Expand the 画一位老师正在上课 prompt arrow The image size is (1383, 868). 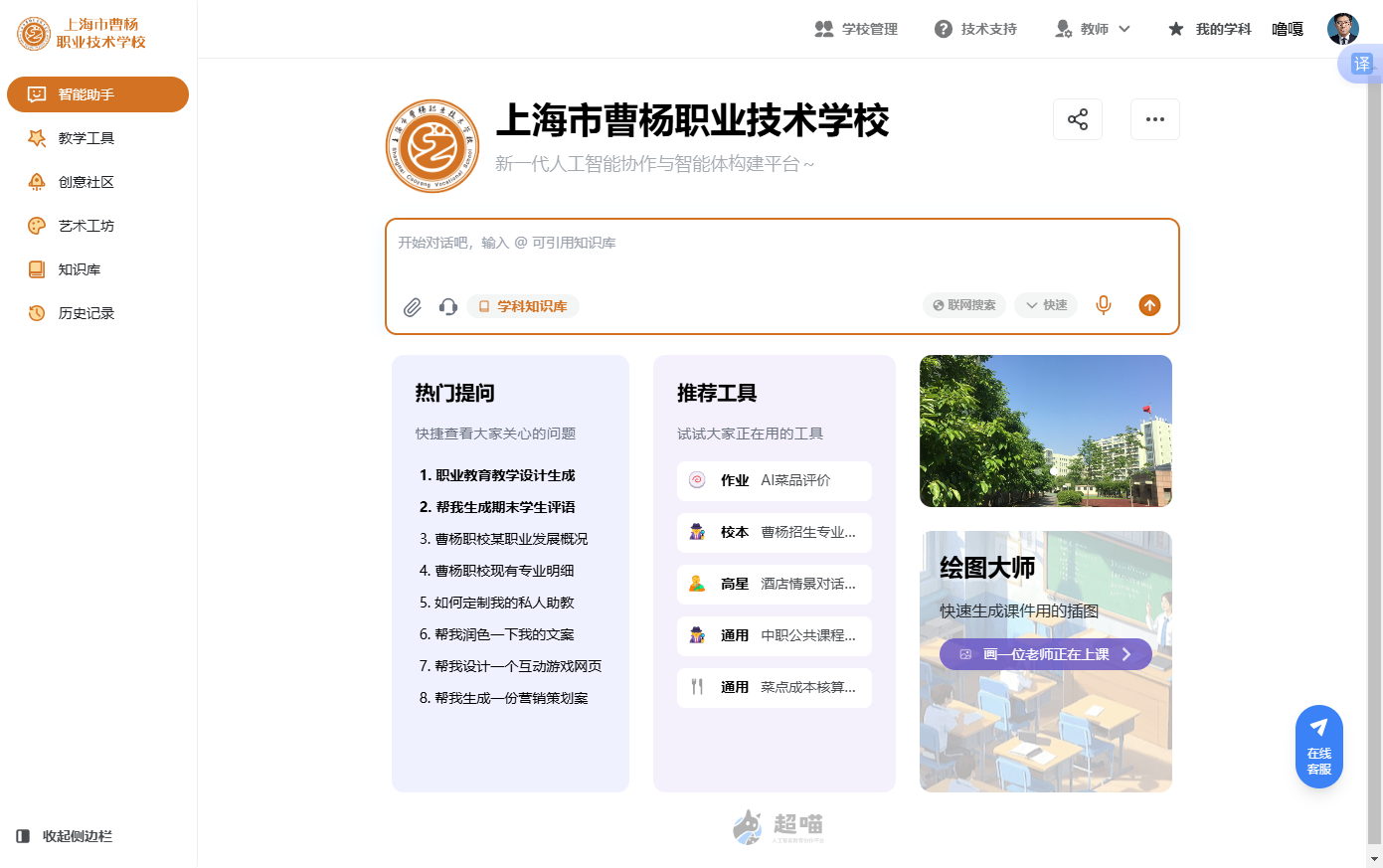pyautogui.click(x=1126, y=654)
